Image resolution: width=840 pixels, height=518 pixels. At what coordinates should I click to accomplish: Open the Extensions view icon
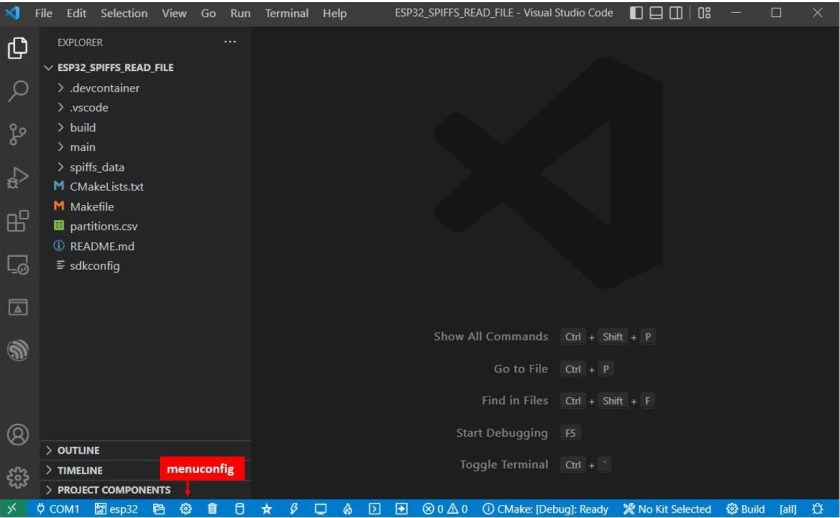tap(18, 221)
